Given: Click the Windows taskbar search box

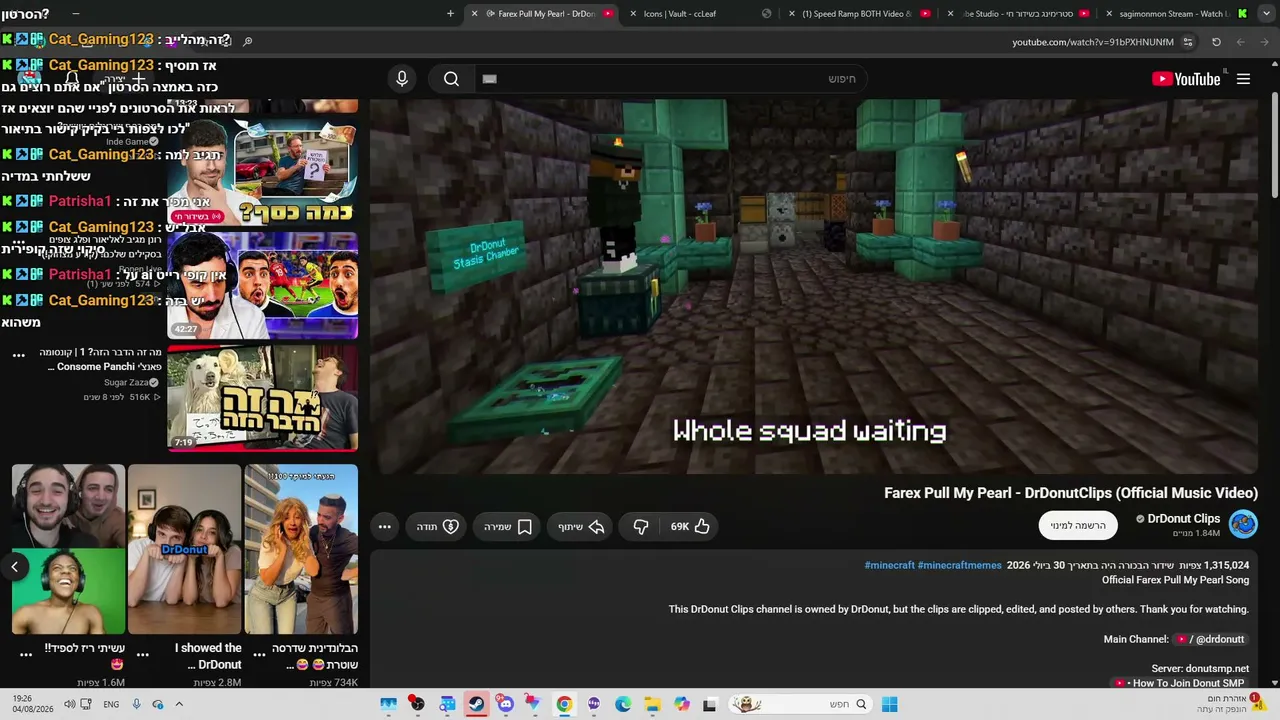Looking at the screenshot, I should click(799, 704).
